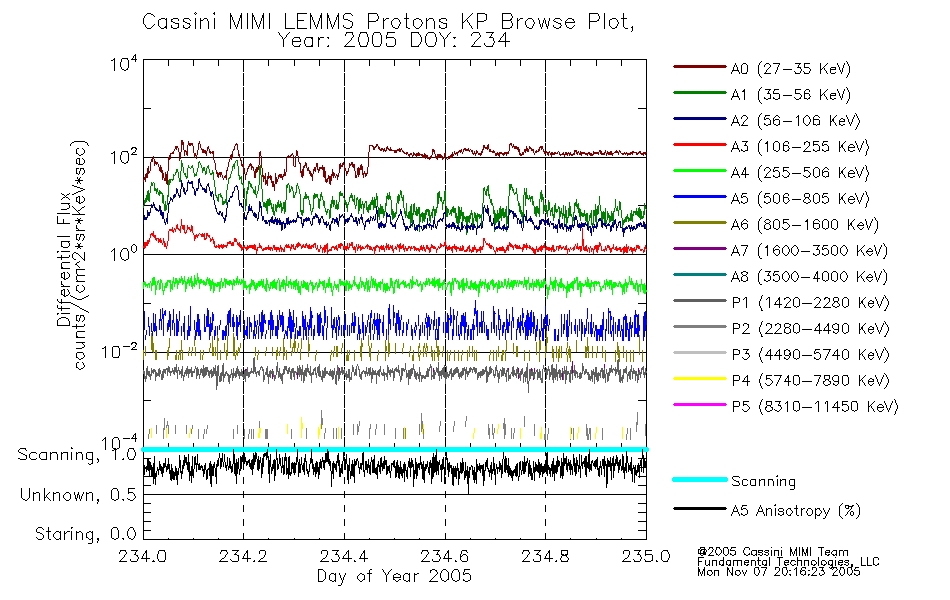Image resolution: width=950 pixels, height=600 pixels.
Task: Click the Differential Flux y-axis title
Action: [x=64, y=259]
